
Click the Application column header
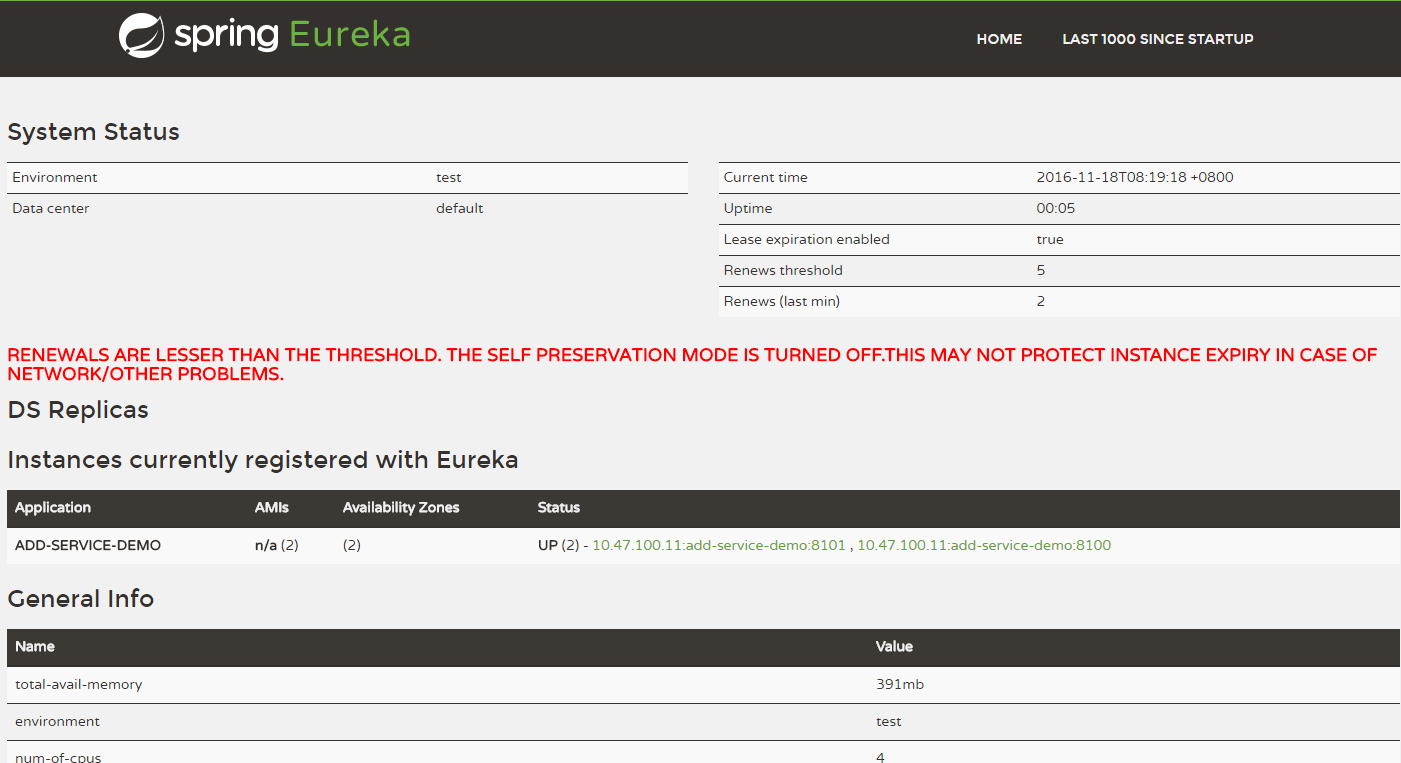53,507
